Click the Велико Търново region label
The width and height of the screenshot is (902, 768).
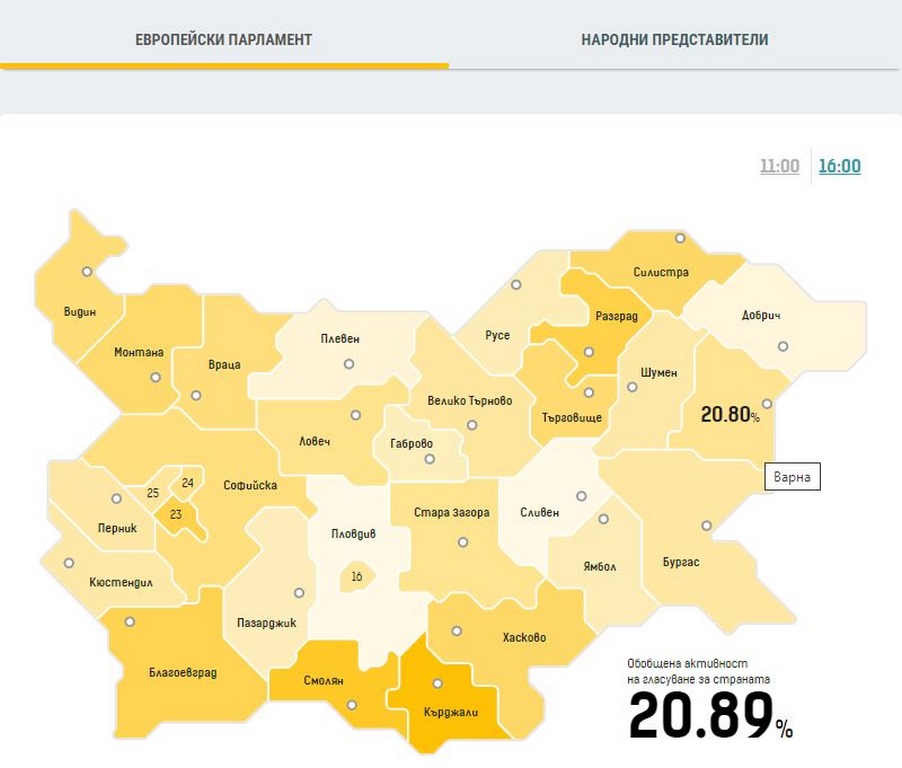(469, 401)
